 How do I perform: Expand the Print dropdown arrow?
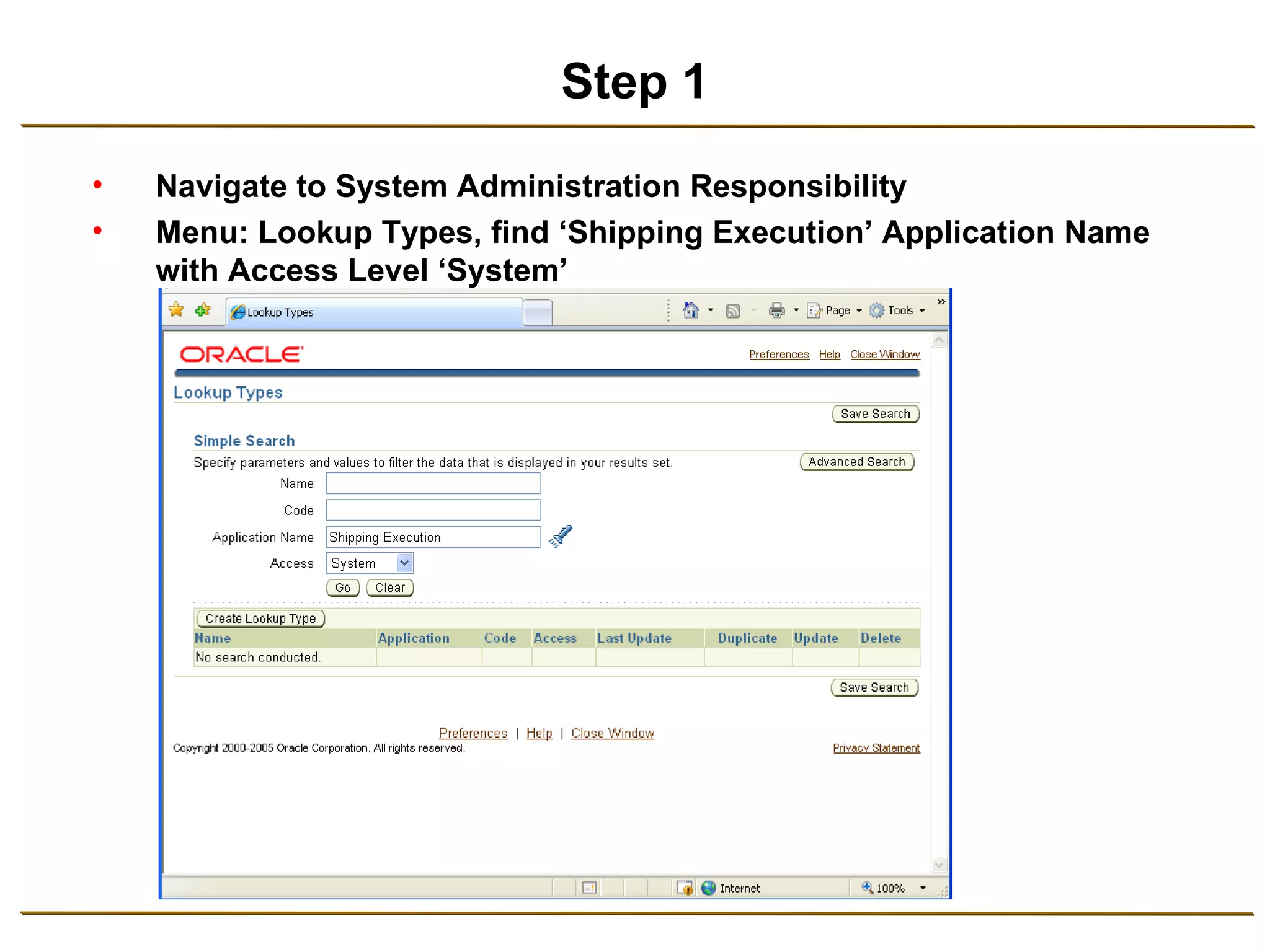796,310
